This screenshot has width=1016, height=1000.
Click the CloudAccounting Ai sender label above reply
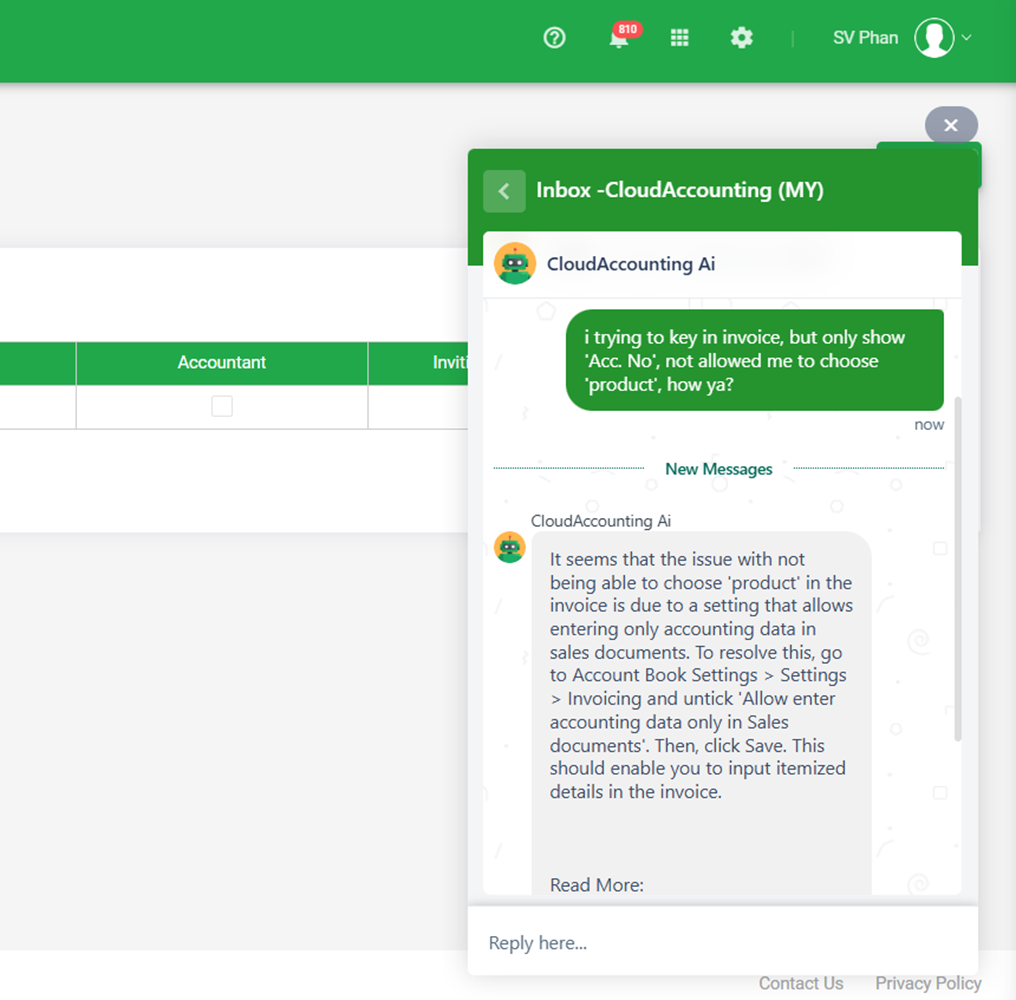coord(601,521)
